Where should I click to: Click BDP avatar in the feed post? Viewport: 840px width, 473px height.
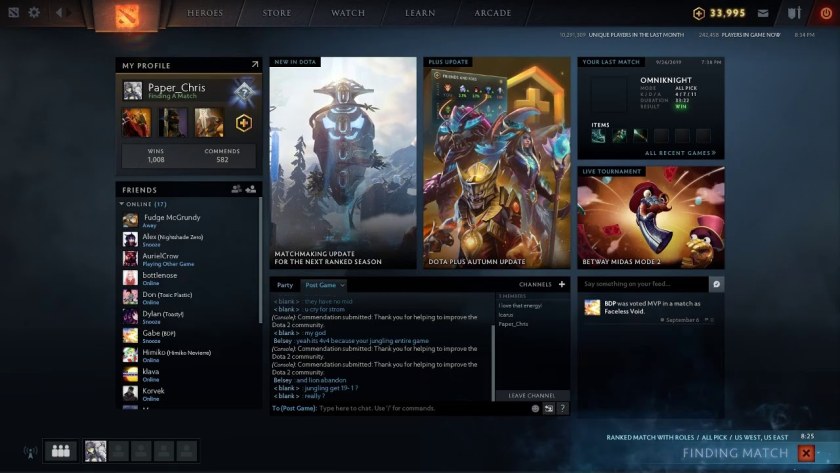[x=592, y=307]
